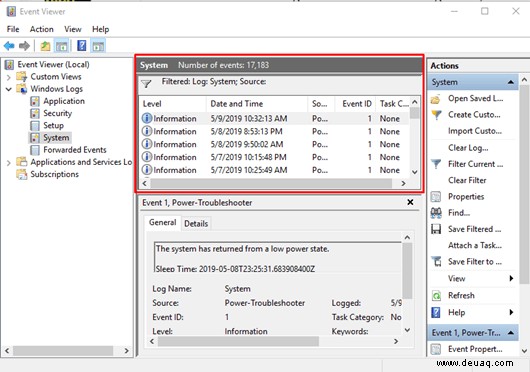Click the Setup log icon in tree
Image resolution: width=530 pixels, height=372 pixels.
pyautogui.click(x=35, y=125)
